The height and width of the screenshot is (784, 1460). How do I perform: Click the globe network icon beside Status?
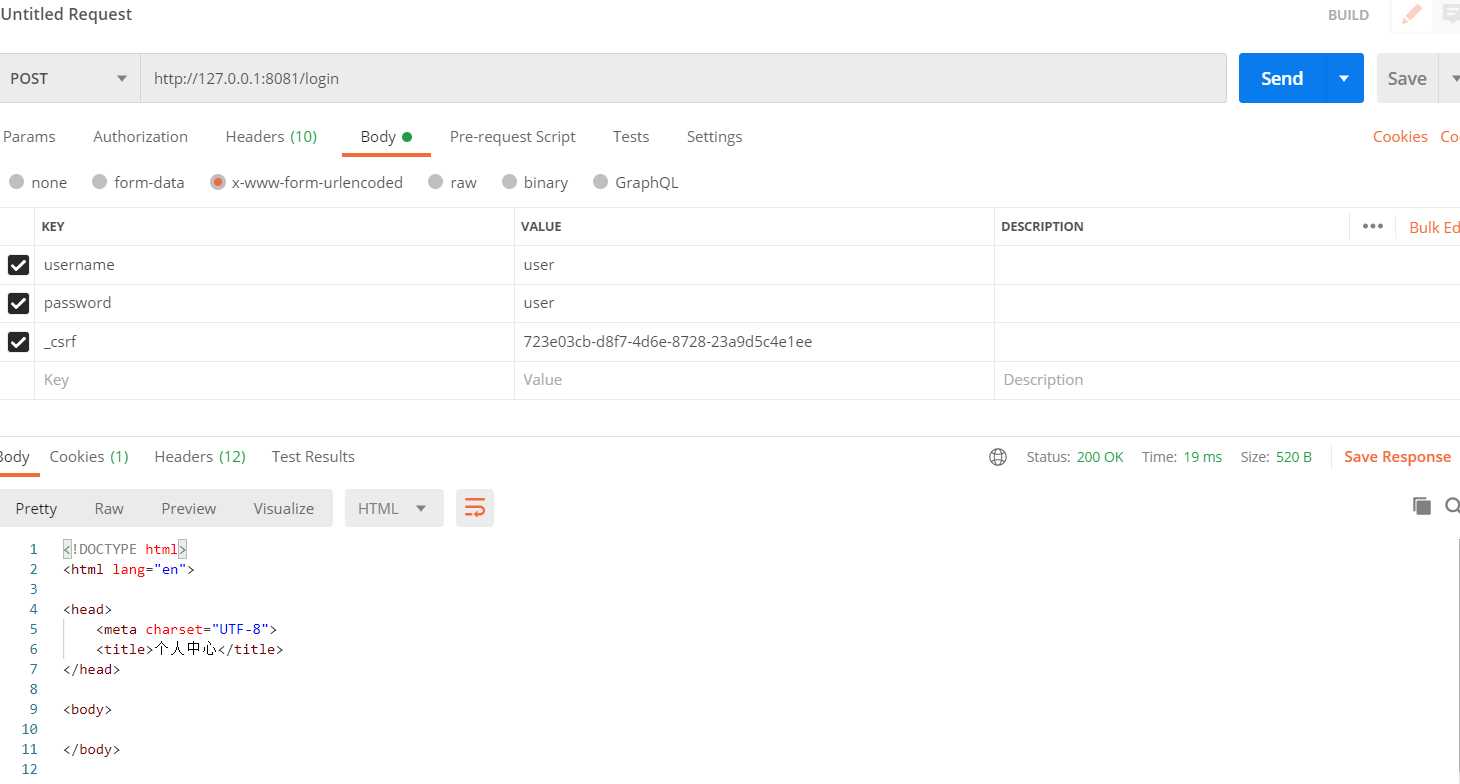997,457
